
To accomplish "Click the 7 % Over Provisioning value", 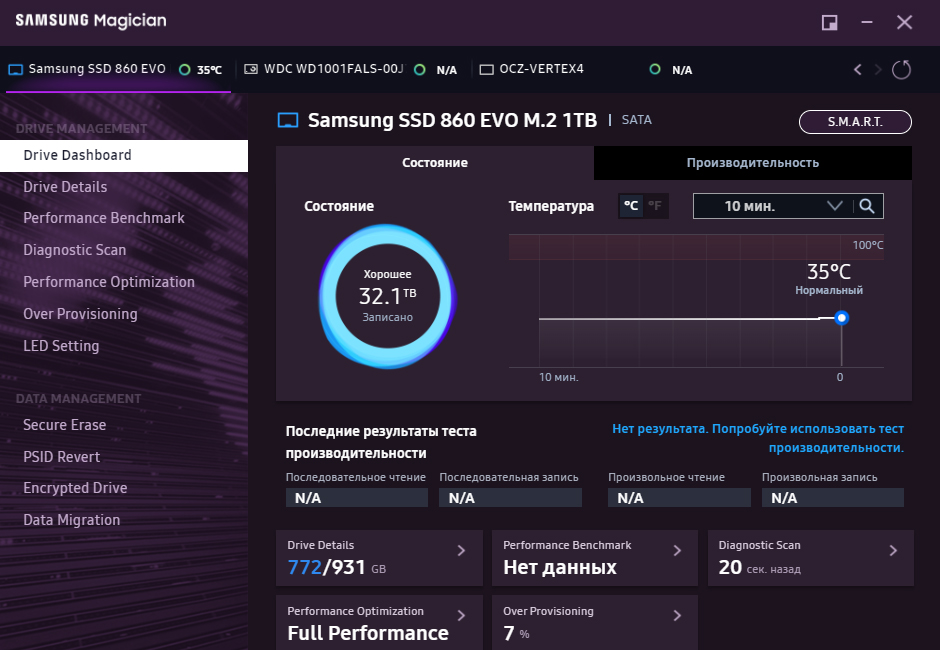I will point(516,633).
